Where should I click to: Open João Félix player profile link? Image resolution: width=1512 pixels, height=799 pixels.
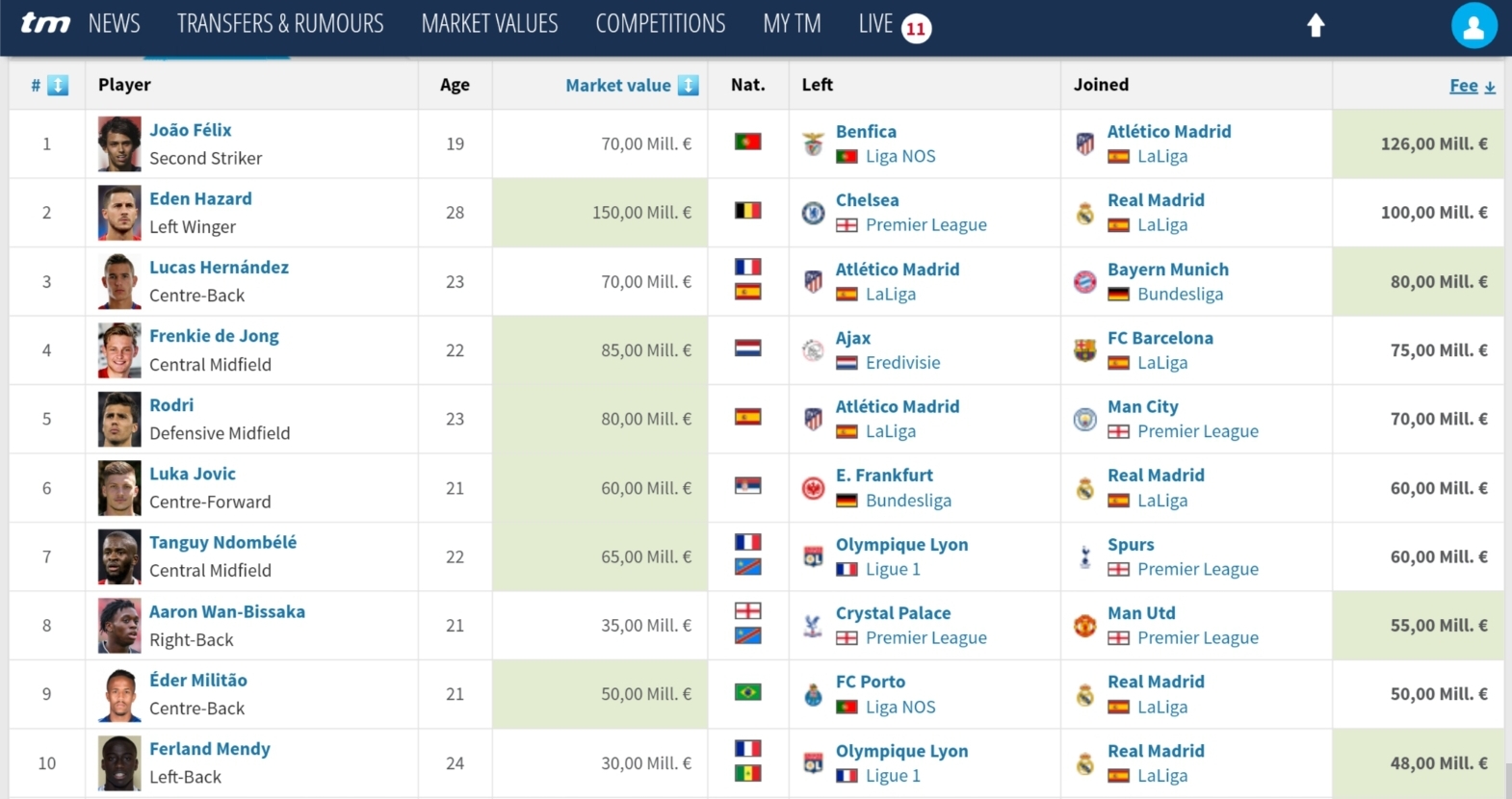[191, 130]
